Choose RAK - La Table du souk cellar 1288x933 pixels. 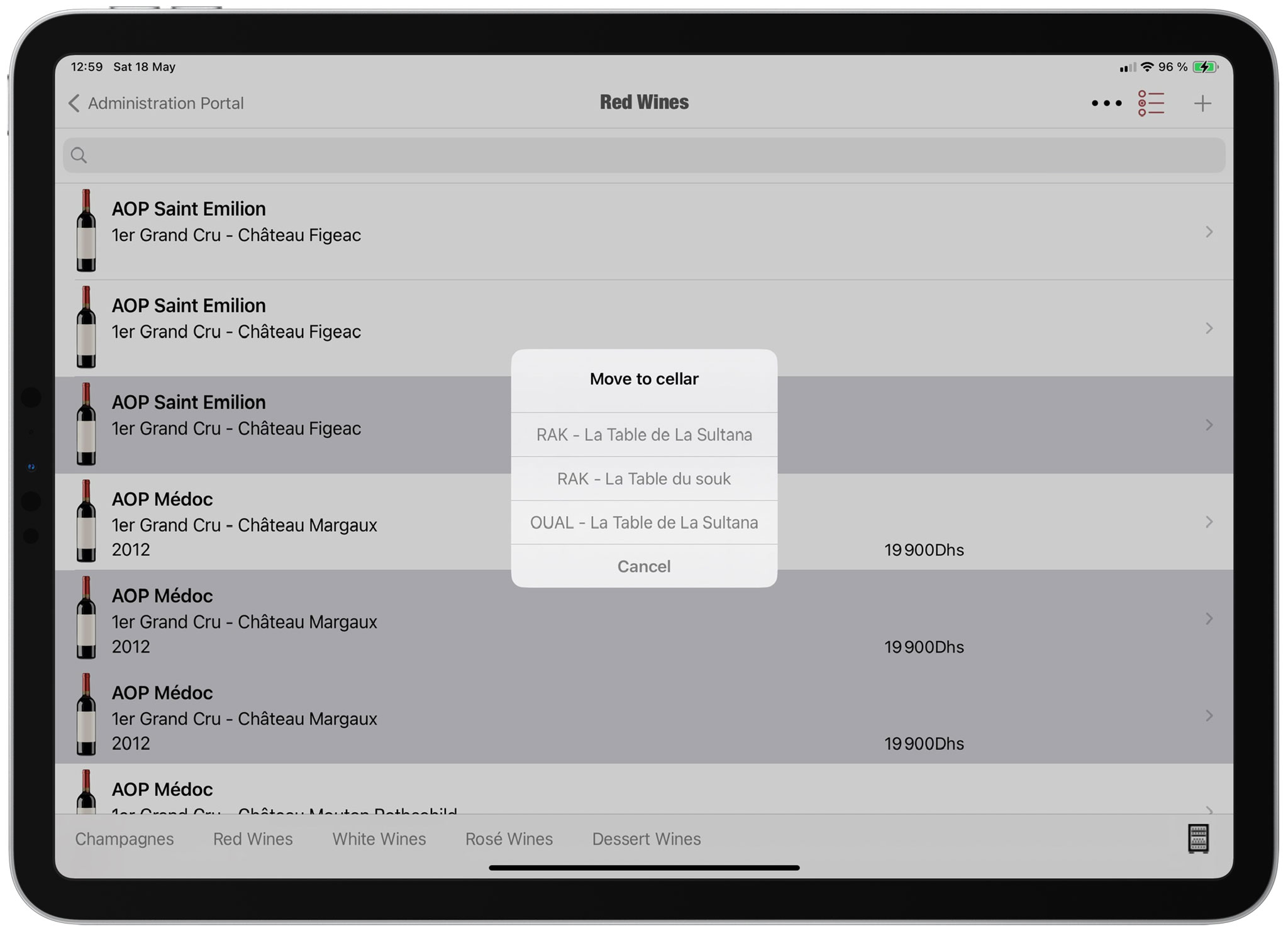[x=643, y=479]
